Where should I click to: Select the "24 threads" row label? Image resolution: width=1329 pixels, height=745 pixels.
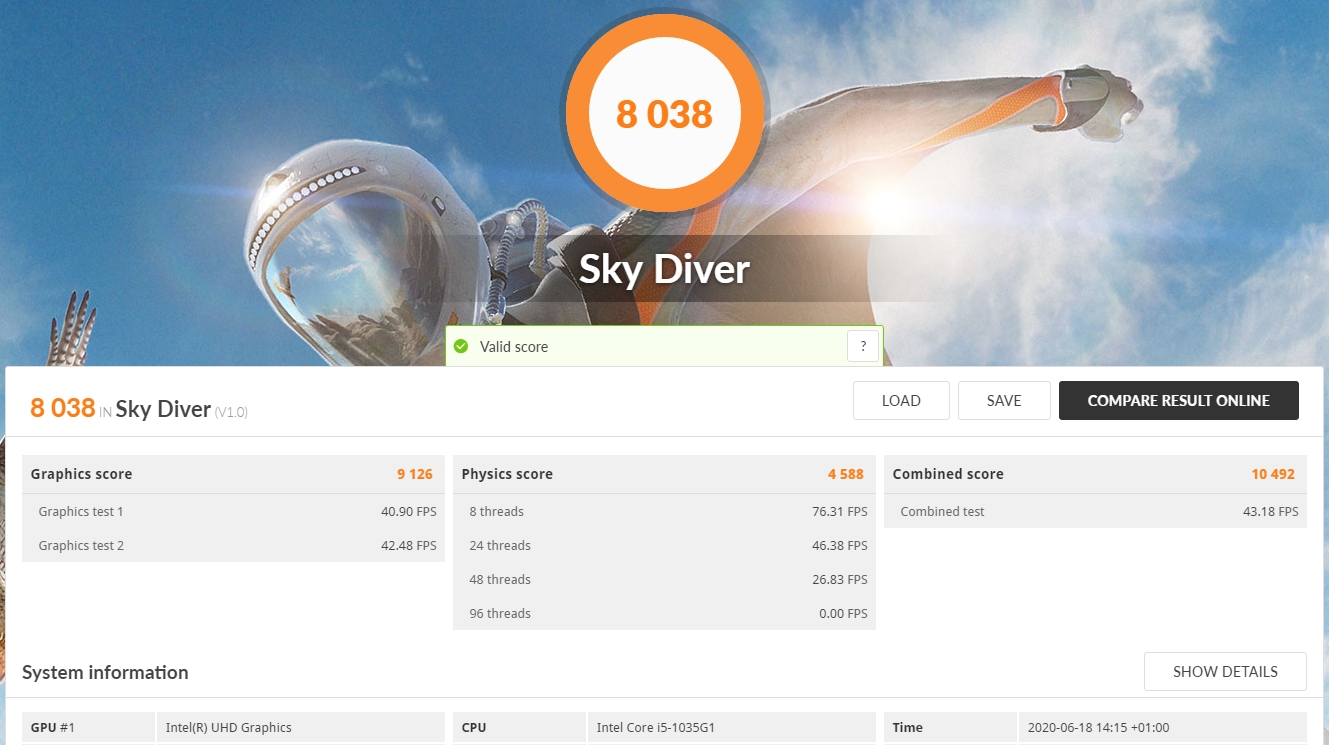coord(500,546)
